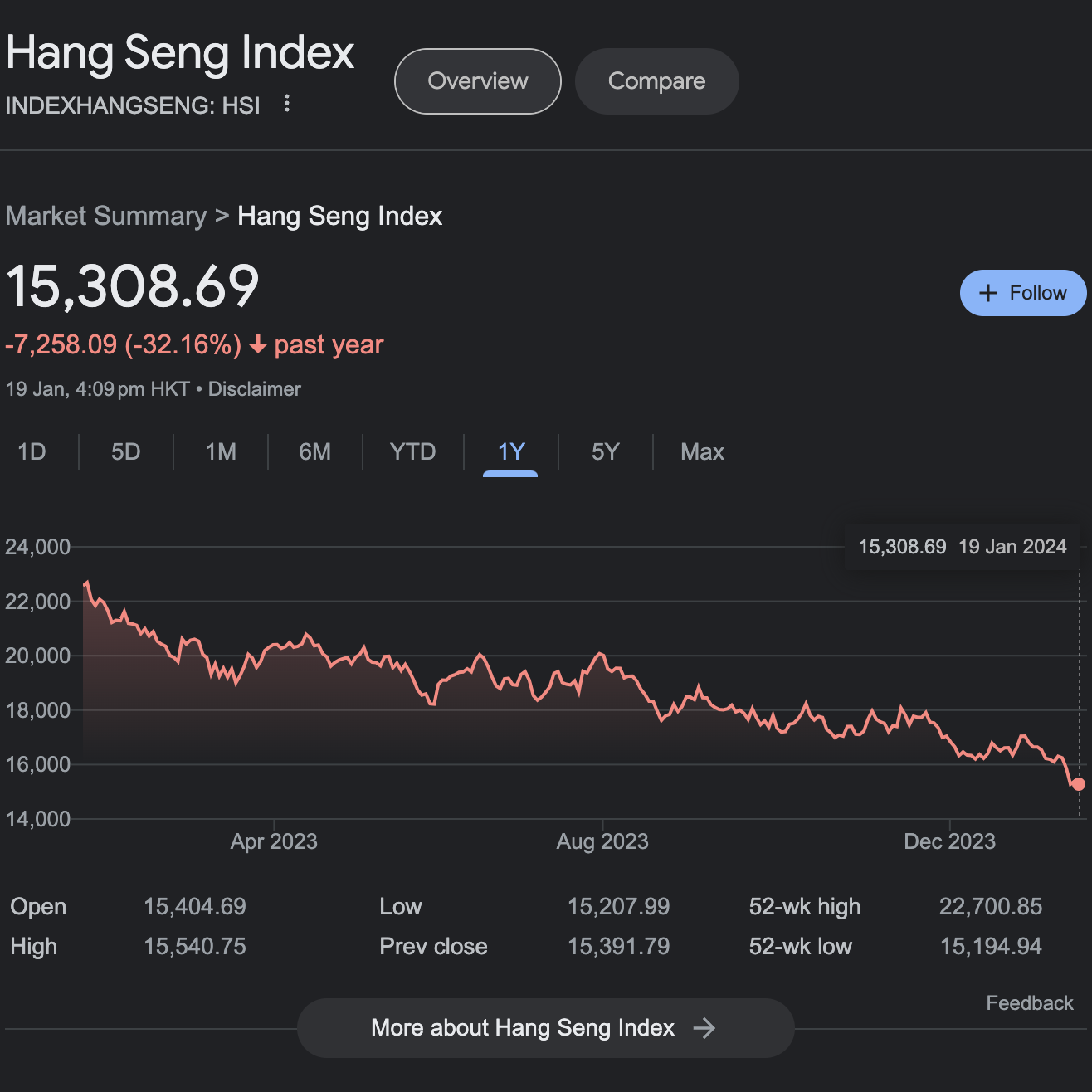Screen dimensions: 1092x1092
Task: Open the Disclaimer link
Action: pos(254,389)
